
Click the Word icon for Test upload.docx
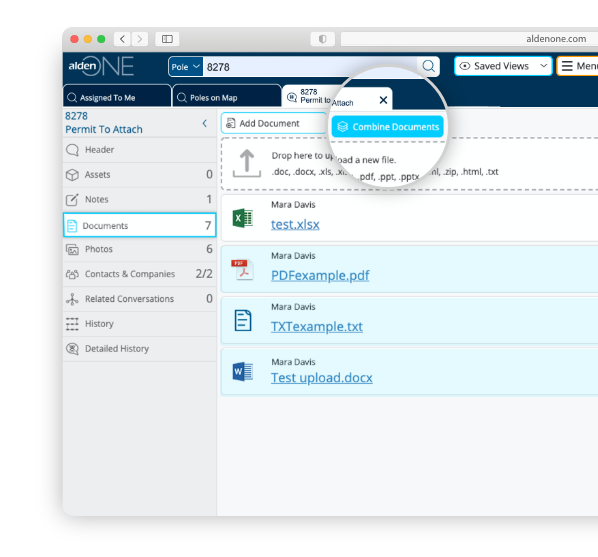point(243,372)
